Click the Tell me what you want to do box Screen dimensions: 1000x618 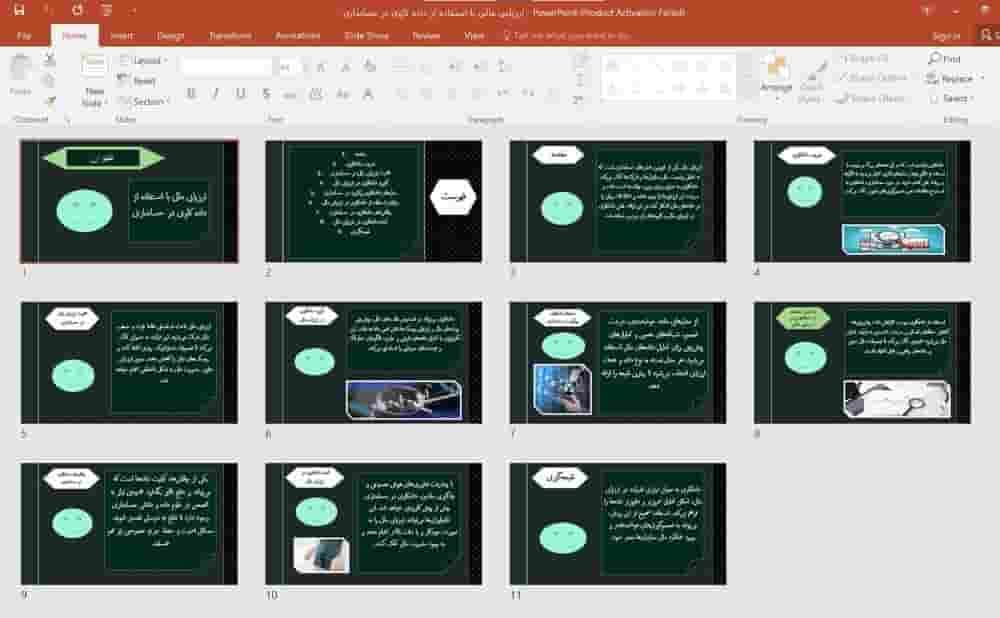coord(566,36)
